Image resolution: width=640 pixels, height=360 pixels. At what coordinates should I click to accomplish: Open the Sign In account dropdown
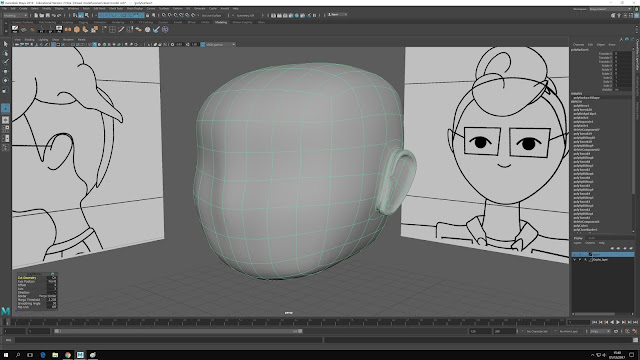pos(337,15)
